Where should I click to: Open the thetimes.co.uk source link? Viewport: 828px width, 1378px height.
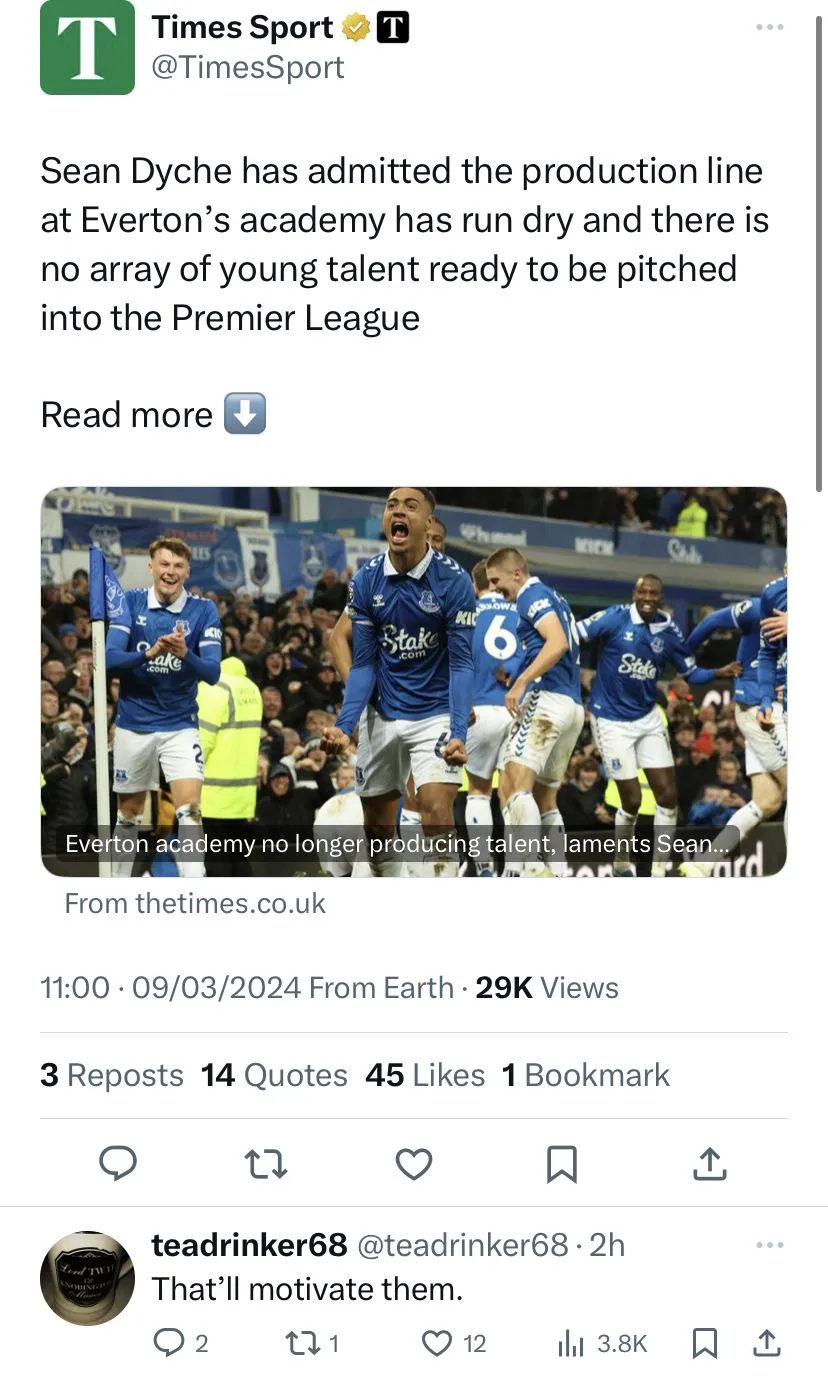195,903
